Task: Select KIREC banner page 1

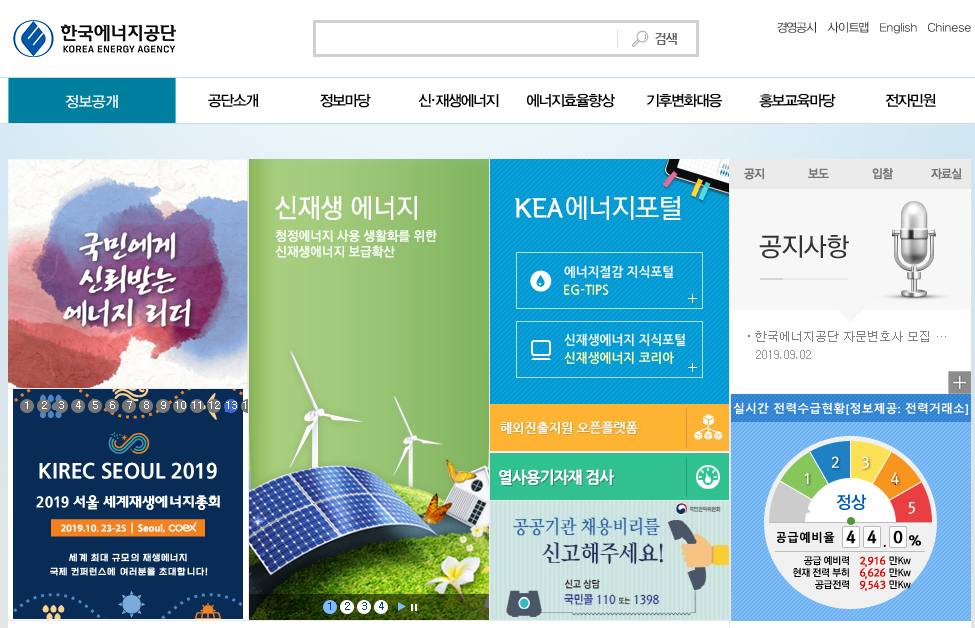Action: [27, 405]
